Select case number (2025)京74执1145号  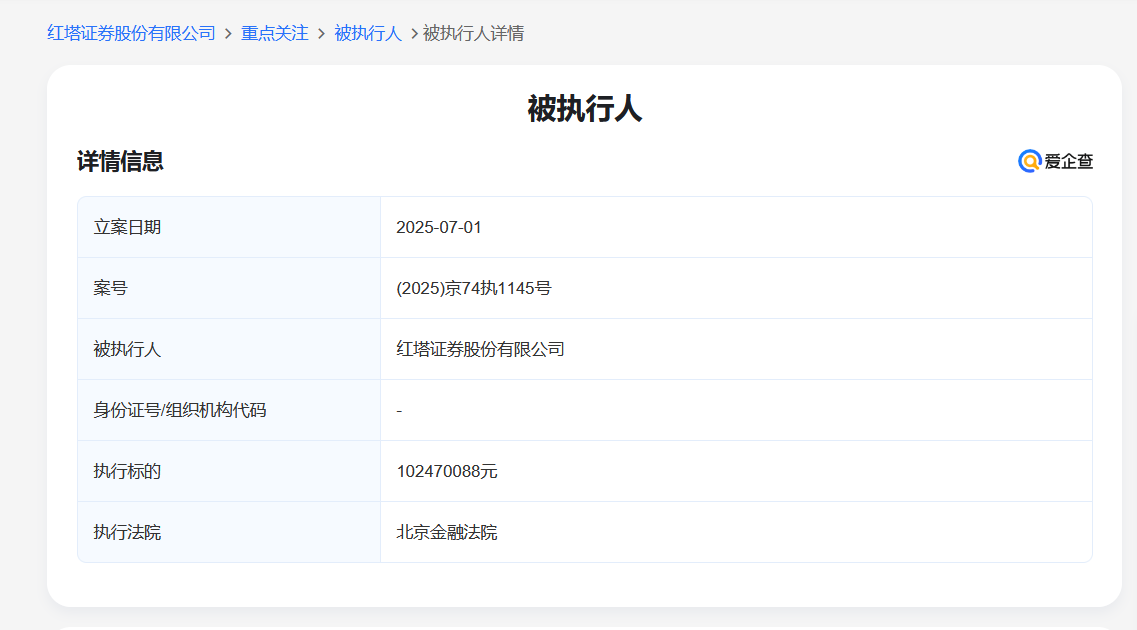474,289
